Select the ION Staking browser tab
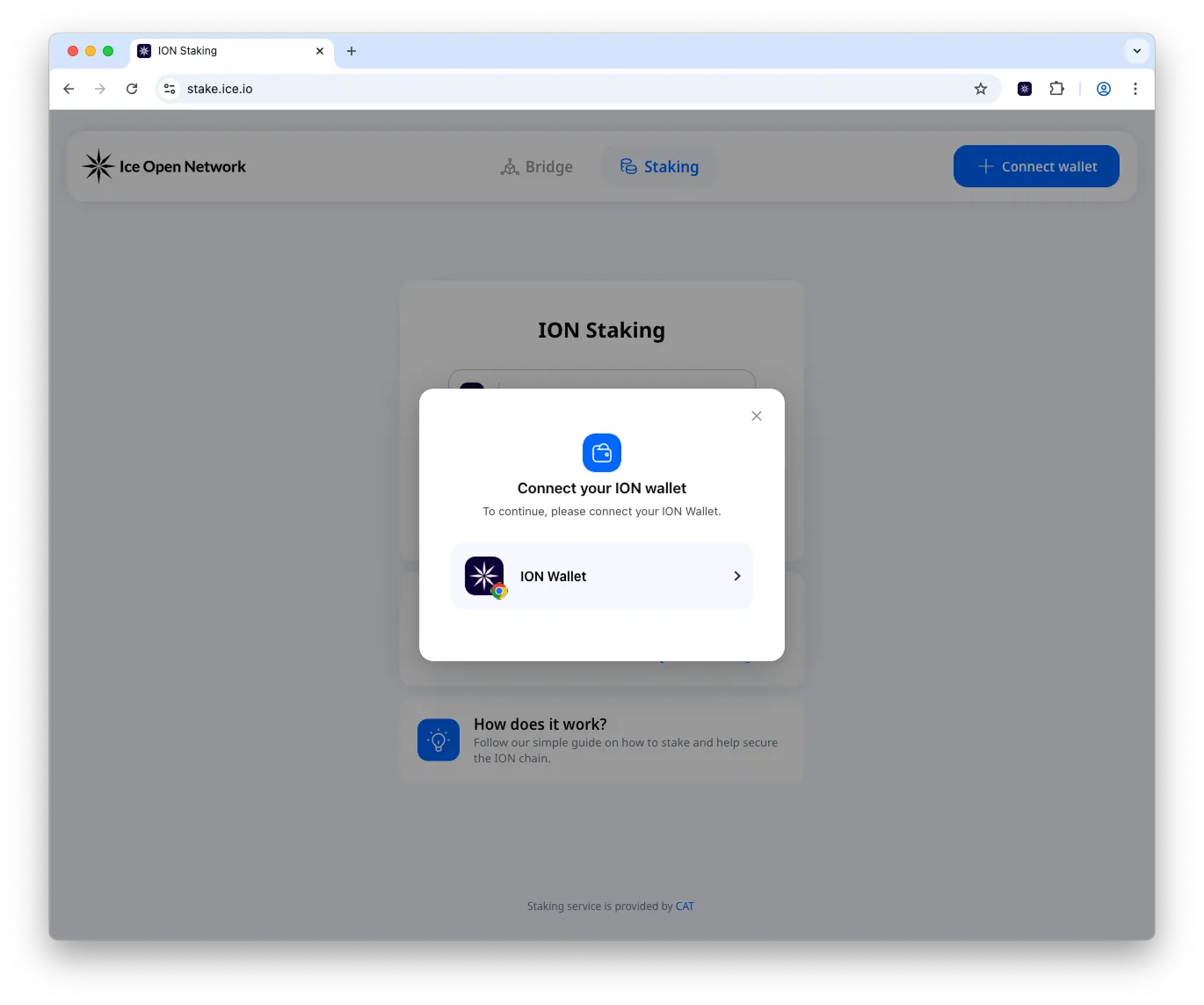 [x=232, y=51]
